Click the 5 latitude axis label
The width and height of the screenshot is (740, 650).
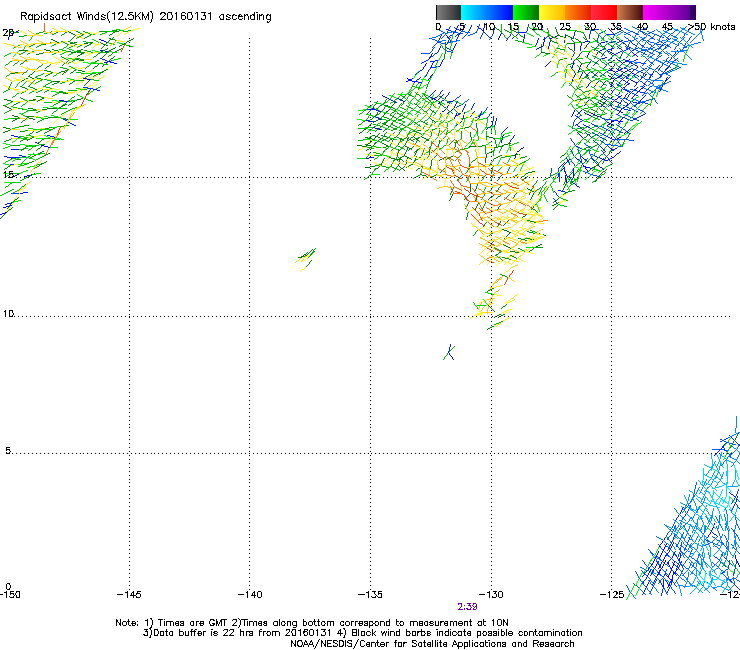[8, 451]
